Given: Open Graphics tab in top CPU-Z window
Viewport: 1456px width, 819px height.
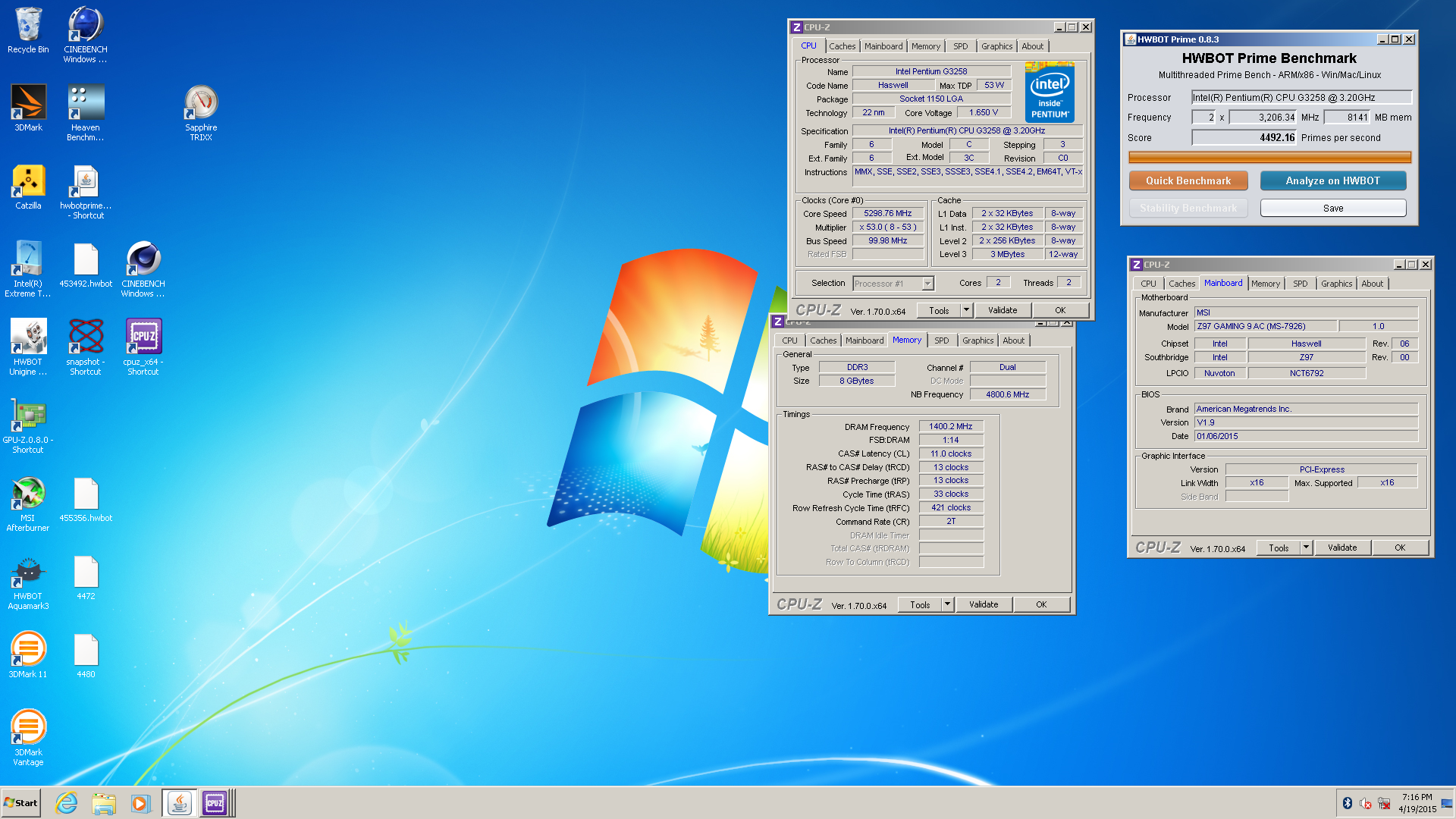Looking at the screenshot, I should (x=996, y=46).
